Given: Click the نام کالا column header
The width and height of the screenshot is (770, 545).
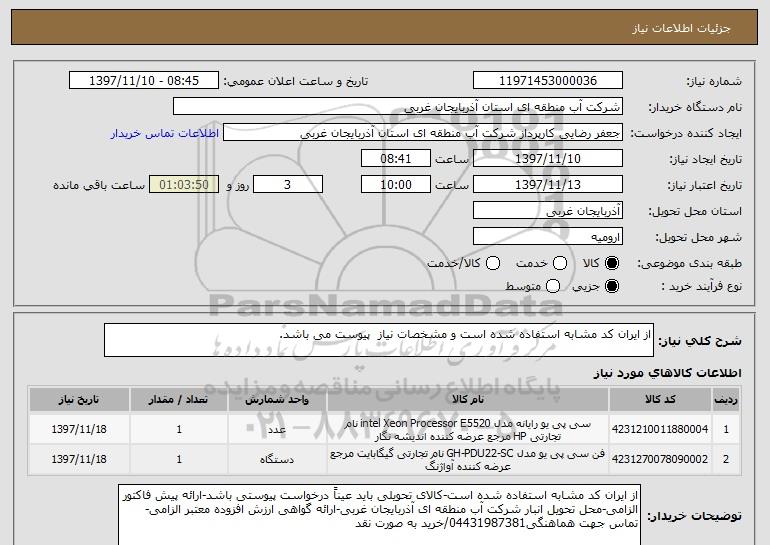Looking at the screenshot, I should click(x=468, y=400).
